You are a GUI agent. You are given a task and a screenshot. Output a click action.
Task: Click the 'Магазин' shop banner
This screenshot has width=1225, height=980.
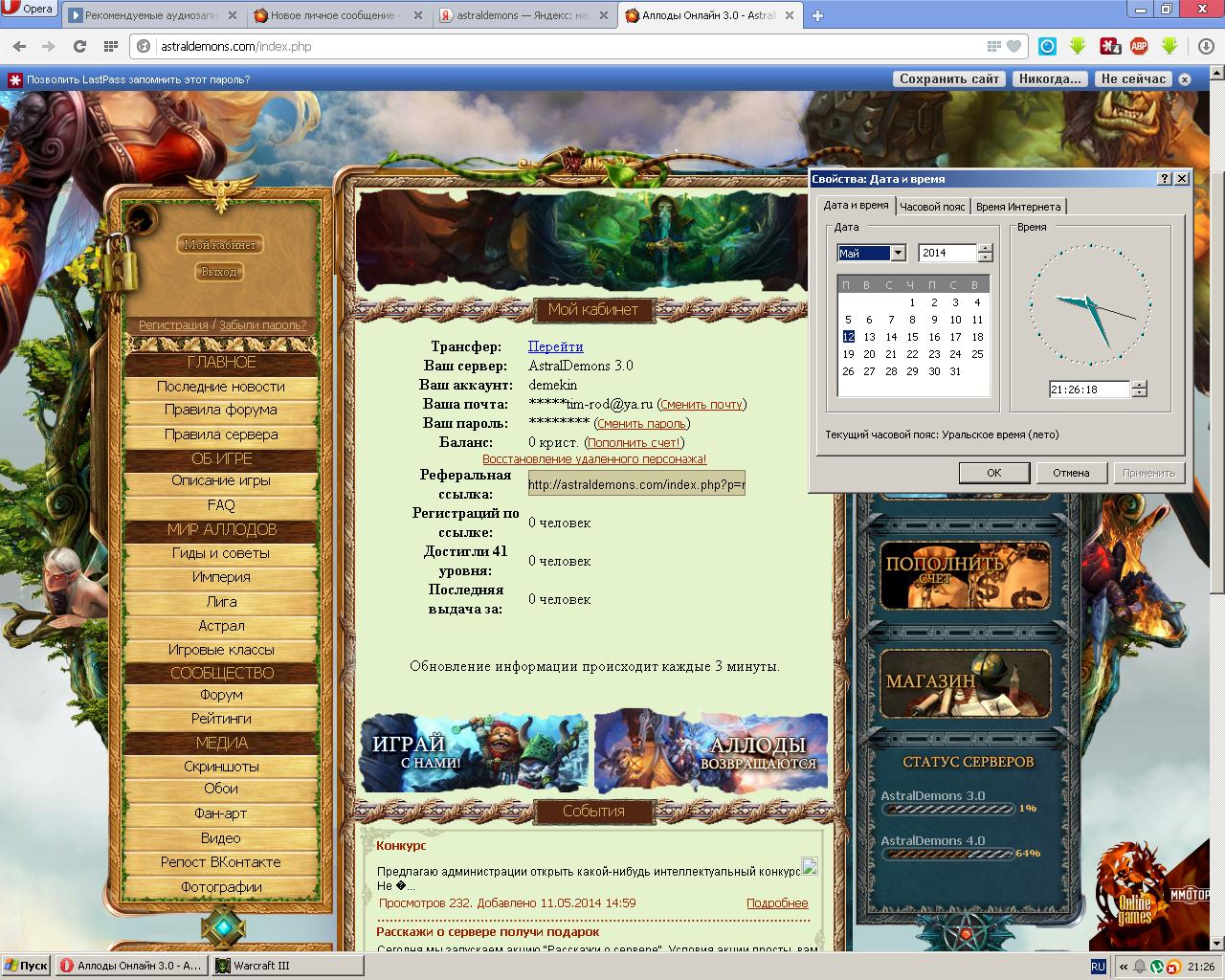pos(965,683)
